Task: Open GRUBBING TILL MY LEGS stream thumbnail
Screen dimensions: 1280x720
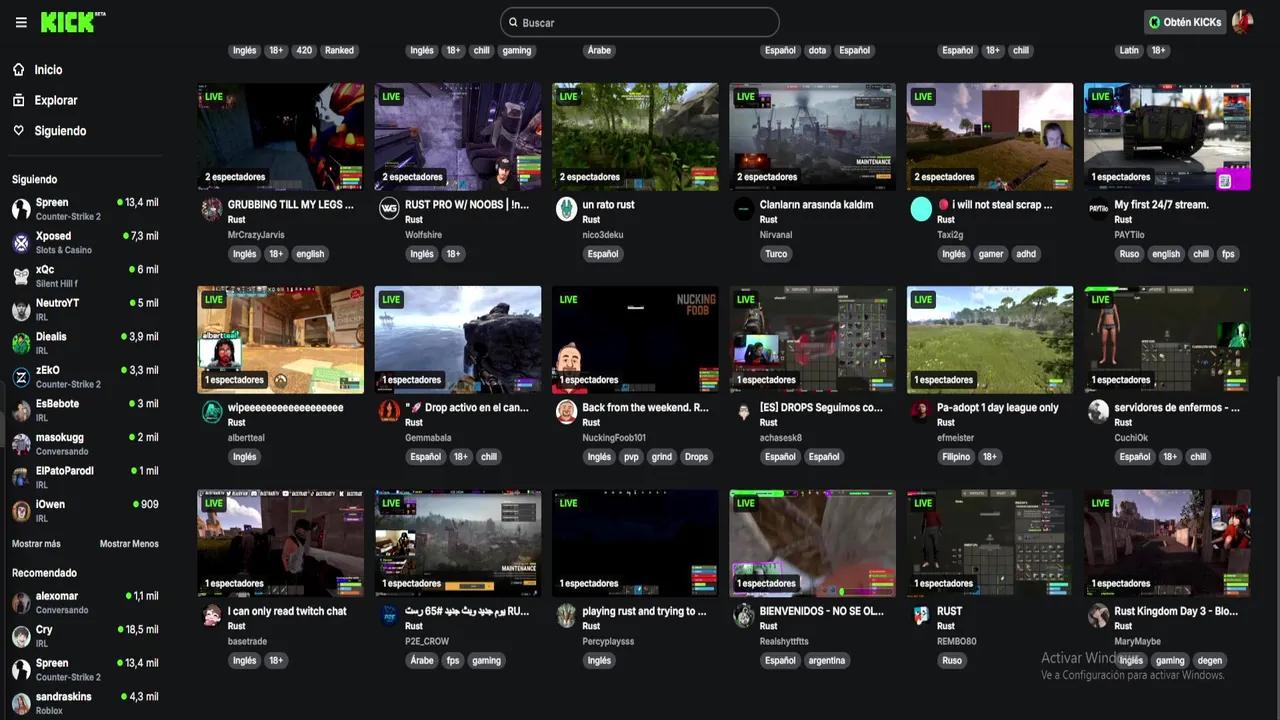Action: (x=281, y=137)
